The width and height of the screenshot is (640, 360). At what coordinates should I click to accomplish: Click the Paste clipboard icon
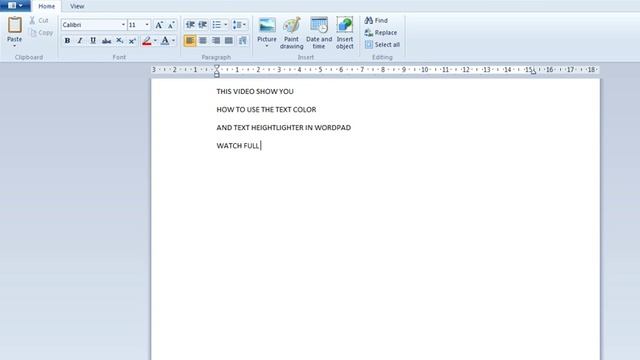(15, 25)
